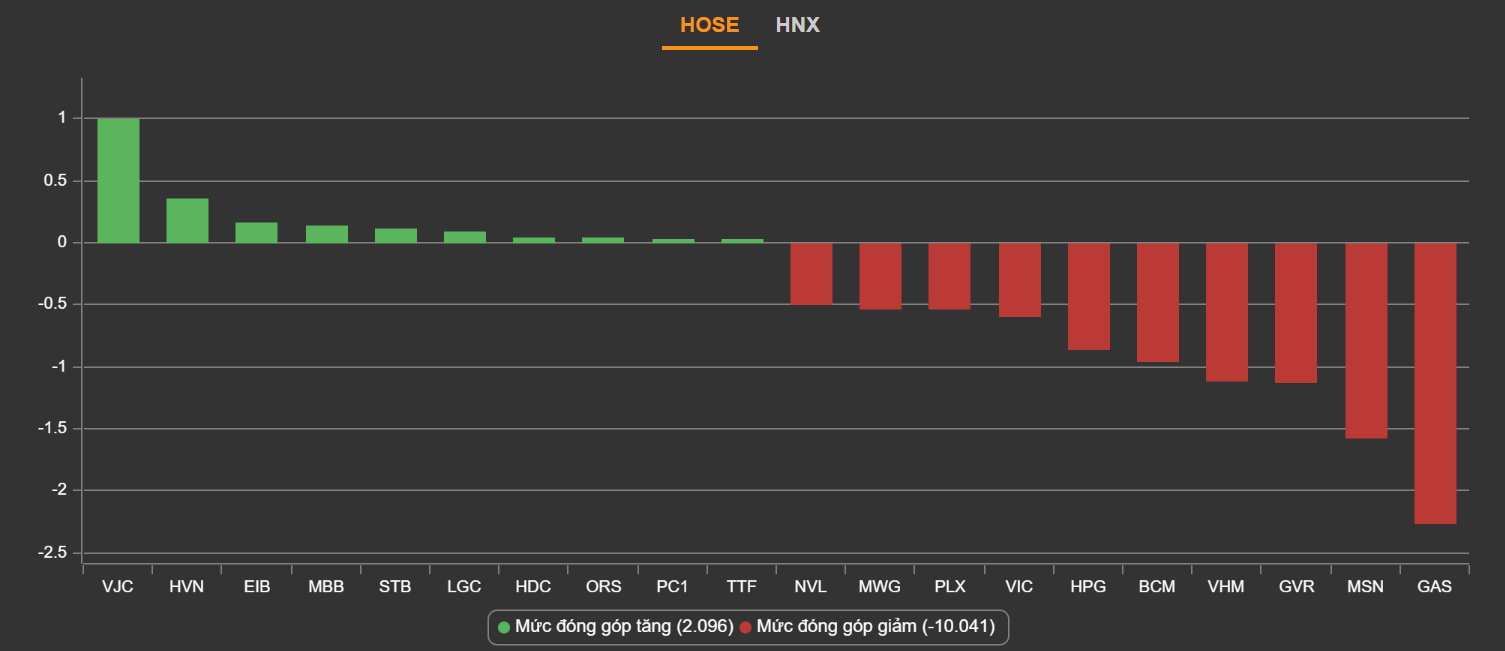Click the VIC red bar

click(1019, 280)
